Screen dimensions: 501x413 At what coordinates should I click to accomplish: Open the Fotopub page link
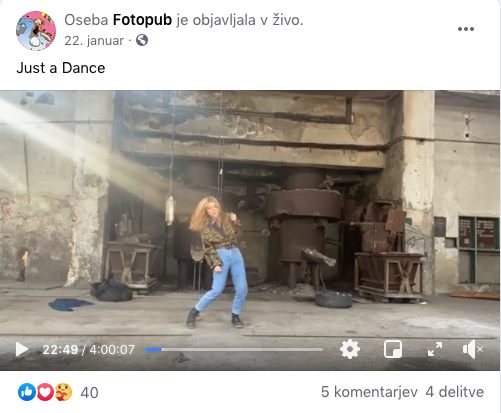tap(142, 20)
